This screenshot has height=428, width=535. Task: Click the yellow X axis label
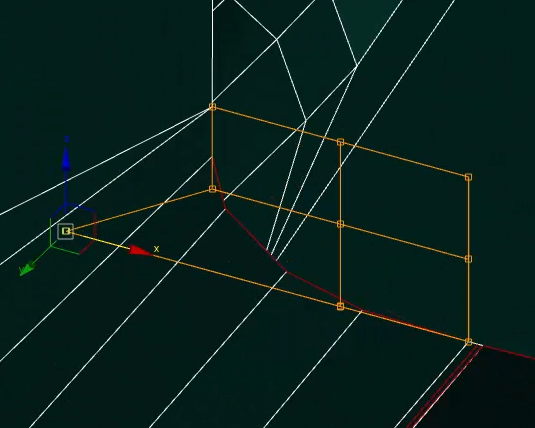pyautogui.click(x=156, y=249)
